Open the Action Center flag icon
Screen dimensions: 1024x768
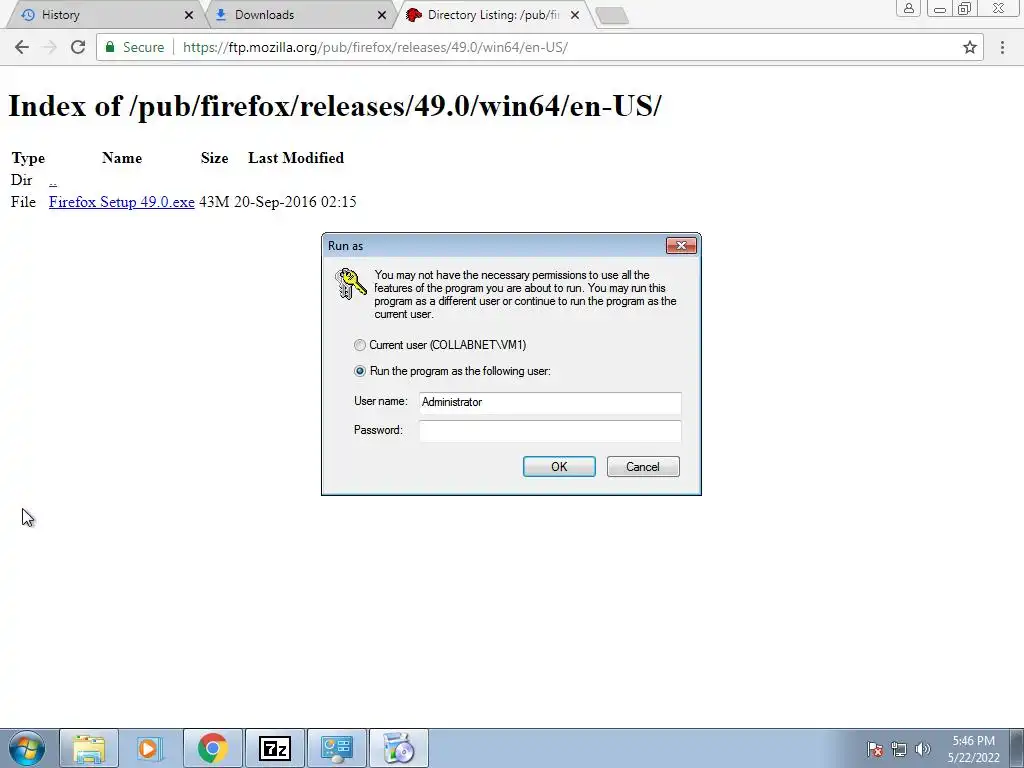click(875, 749)
